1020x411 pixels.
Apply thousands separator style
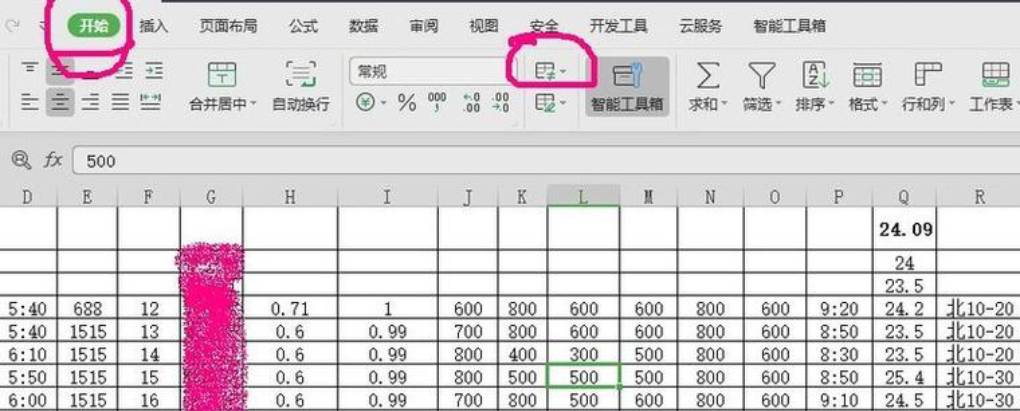(437, 102)
